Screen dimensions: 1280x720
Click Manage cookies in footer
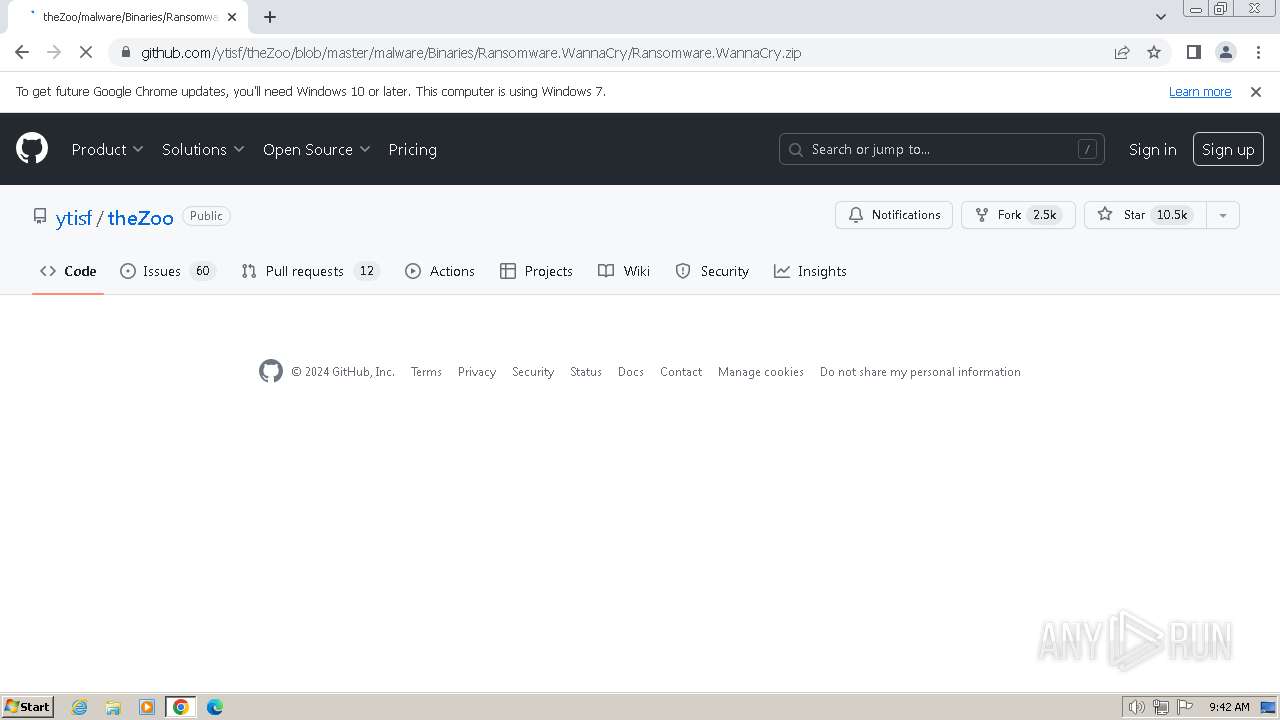pyautogui.click(x=761, y=372)
